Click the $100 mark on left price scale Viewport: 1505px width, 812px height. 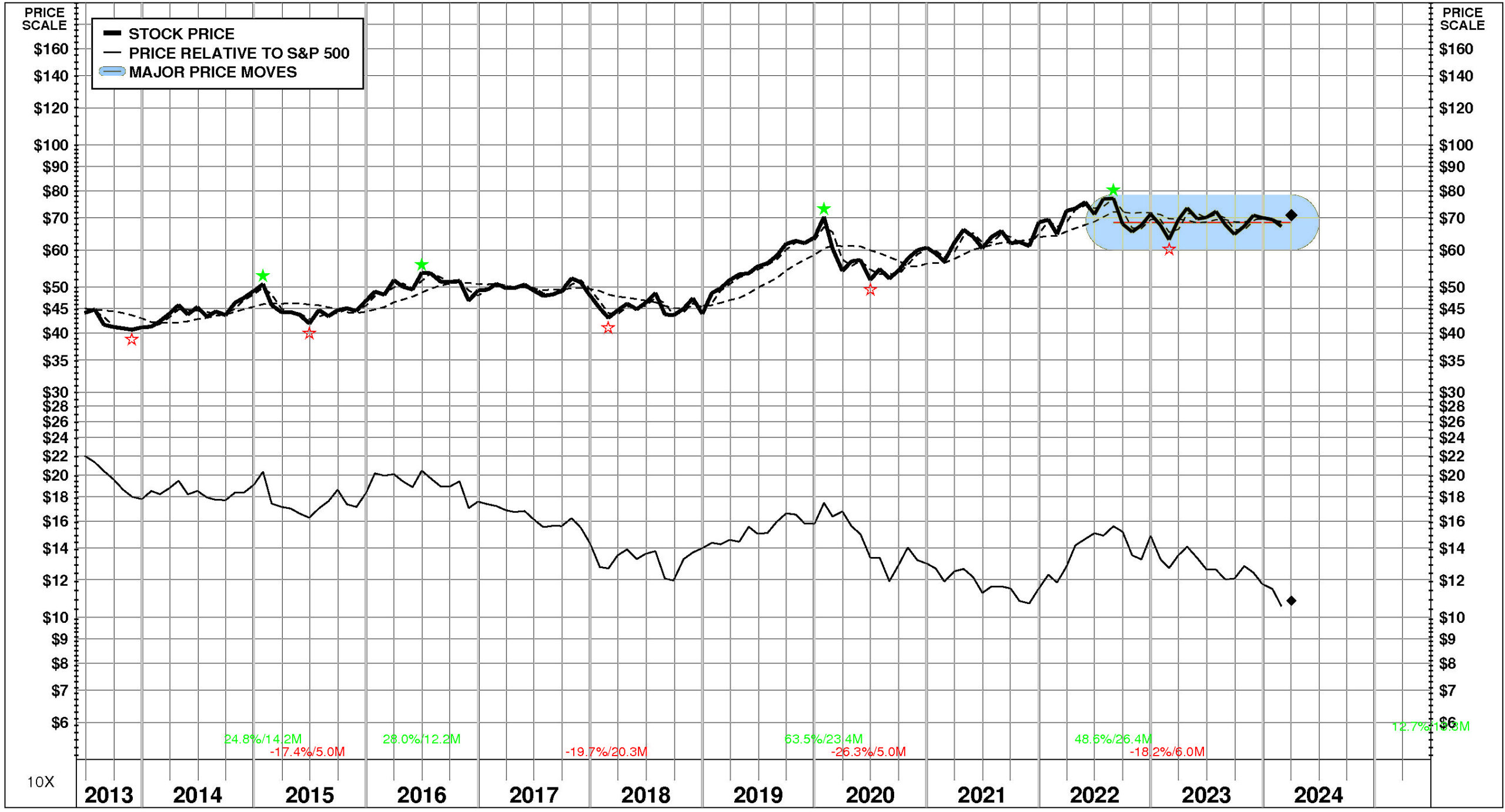tap(51, 145)
